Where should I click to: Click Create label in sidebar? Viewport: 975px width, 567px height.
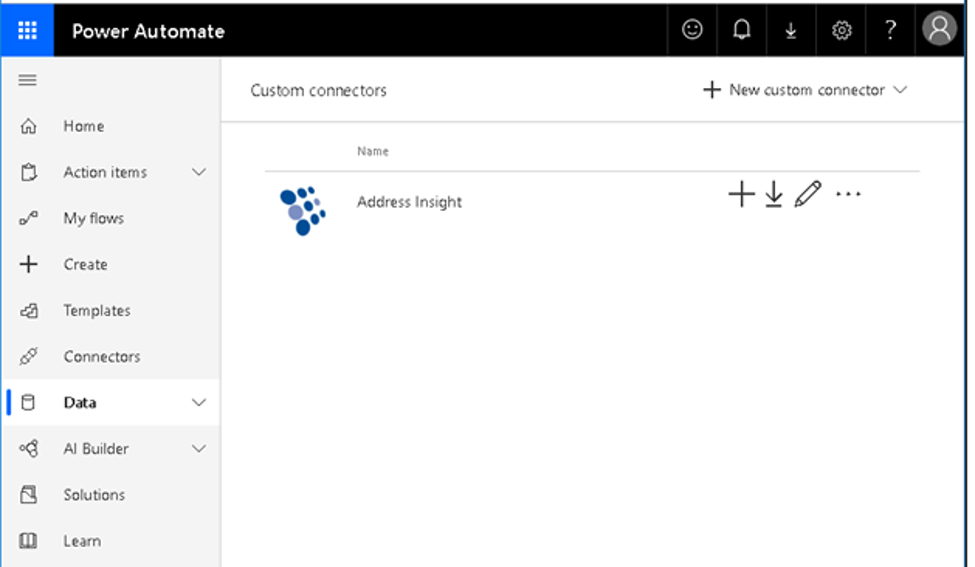[85, 264]
